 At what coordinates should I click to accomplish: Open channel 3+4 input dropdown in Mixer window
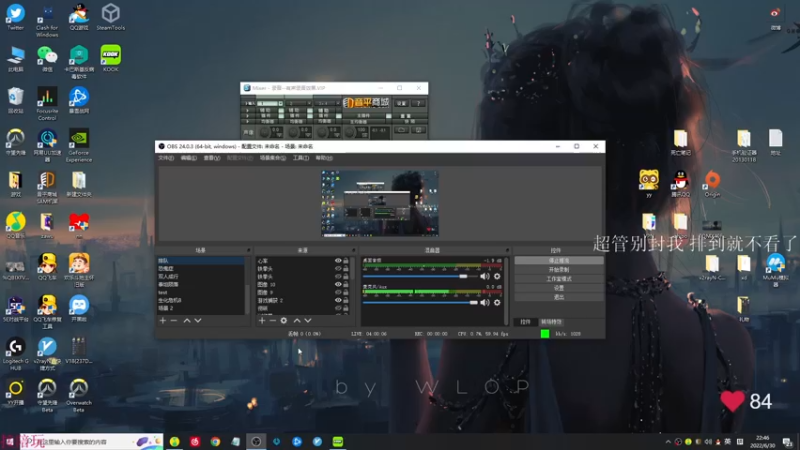(x=337, y=103)
